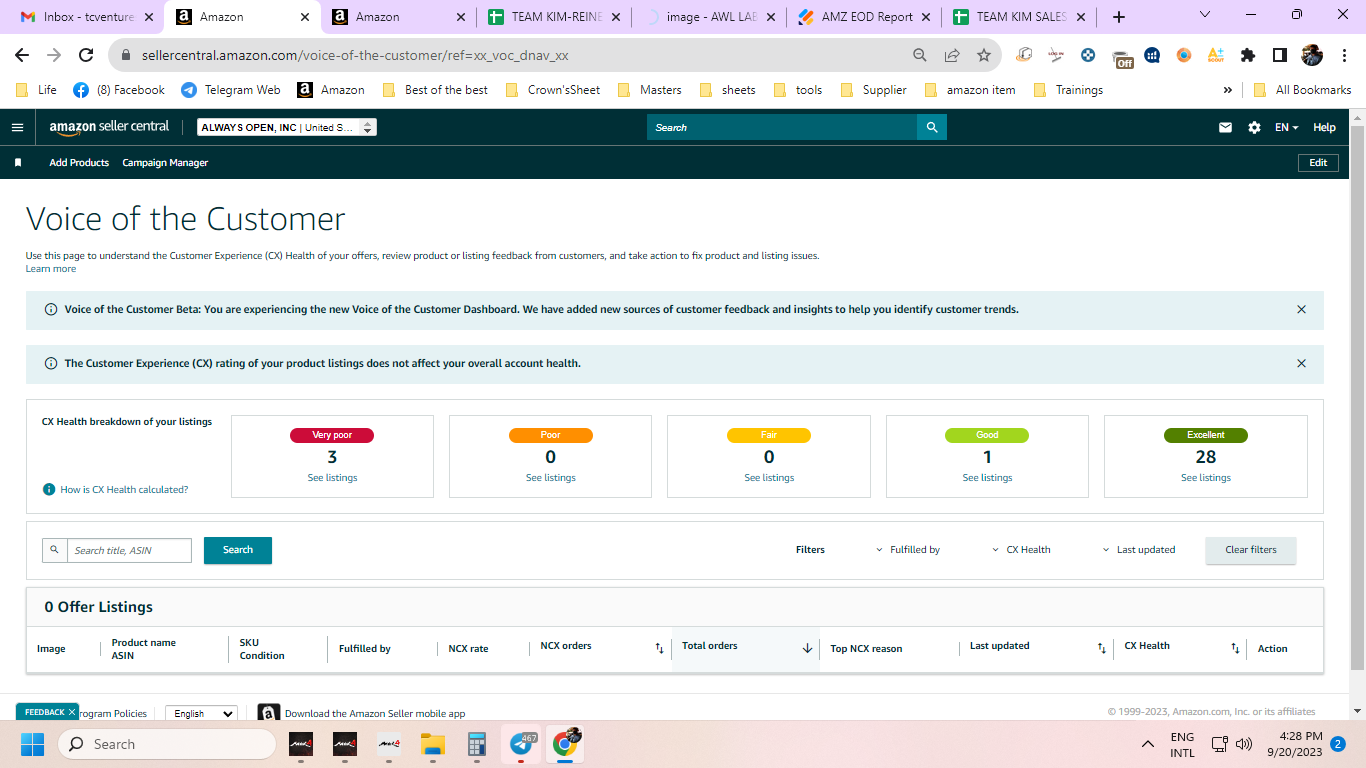Click the magnifier button in Seller Central search
Screen dimensions: 1366x768
click(x=932, y=128)
